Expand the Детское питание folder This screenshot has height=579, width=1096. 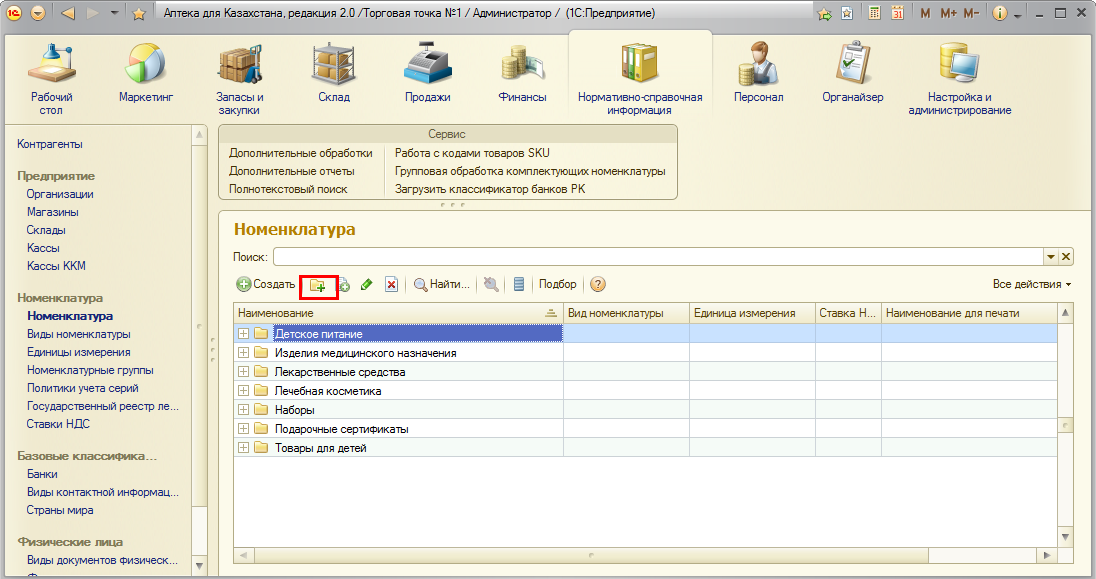pyautogui.click(x=243, y=334)
